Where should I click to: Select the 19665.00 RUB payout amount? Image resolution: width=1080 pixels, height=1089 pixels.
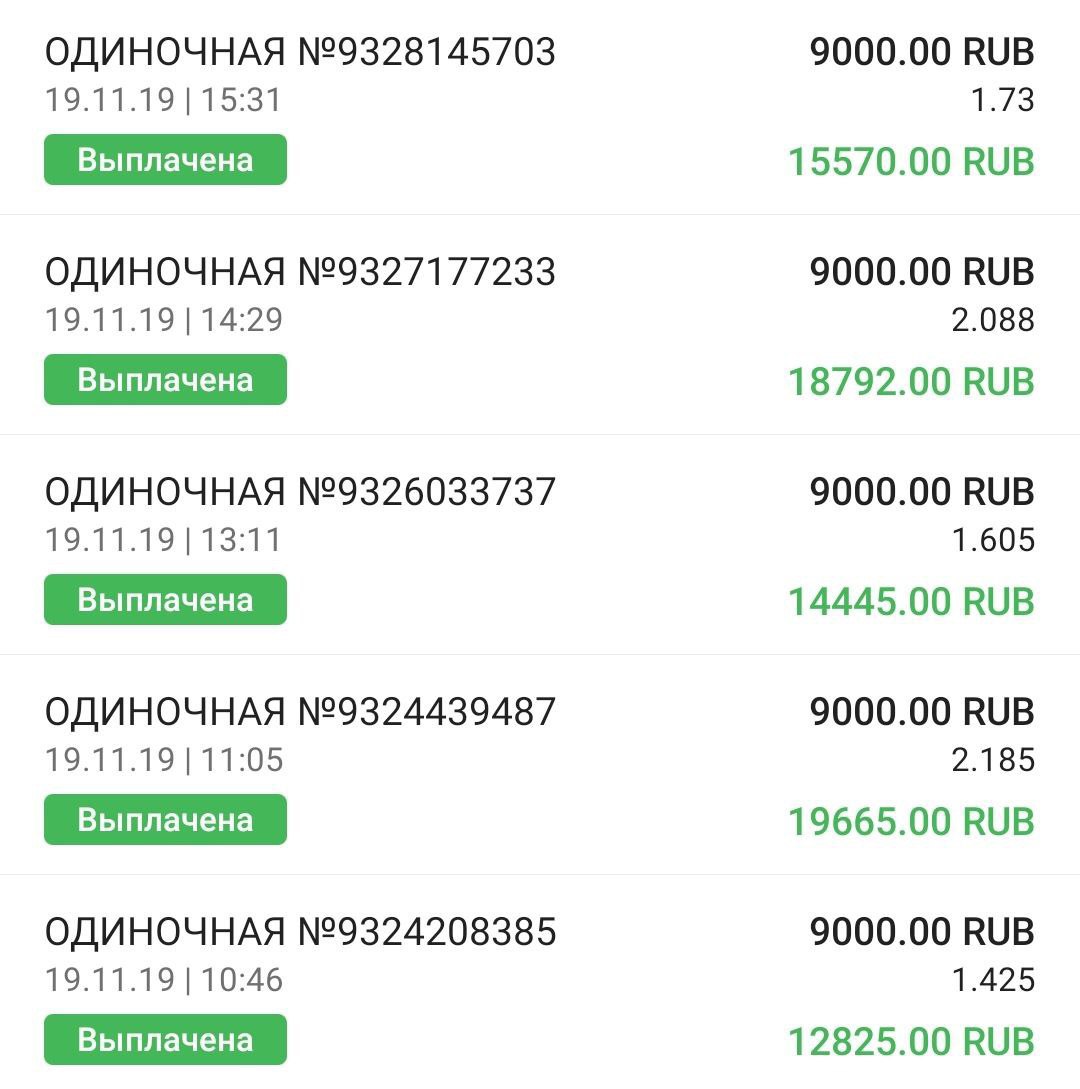tap(911, 822)
